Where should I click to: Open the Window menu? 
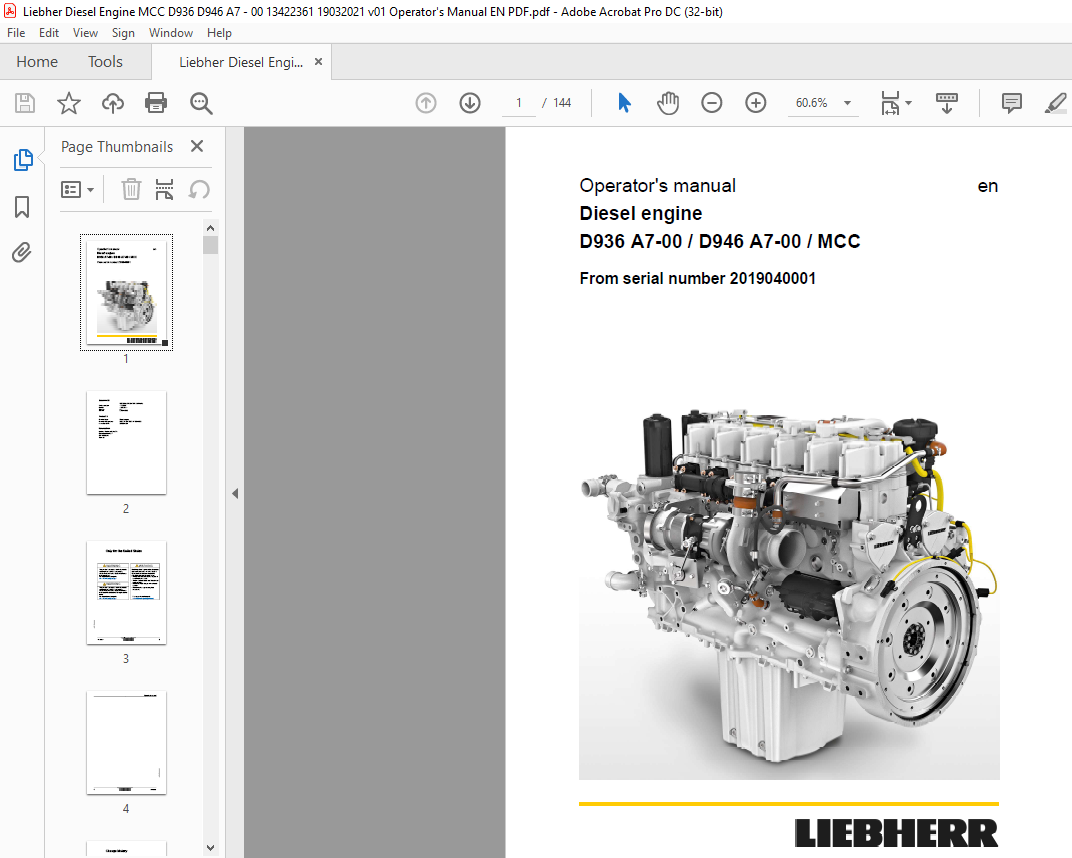coord(171,33)
